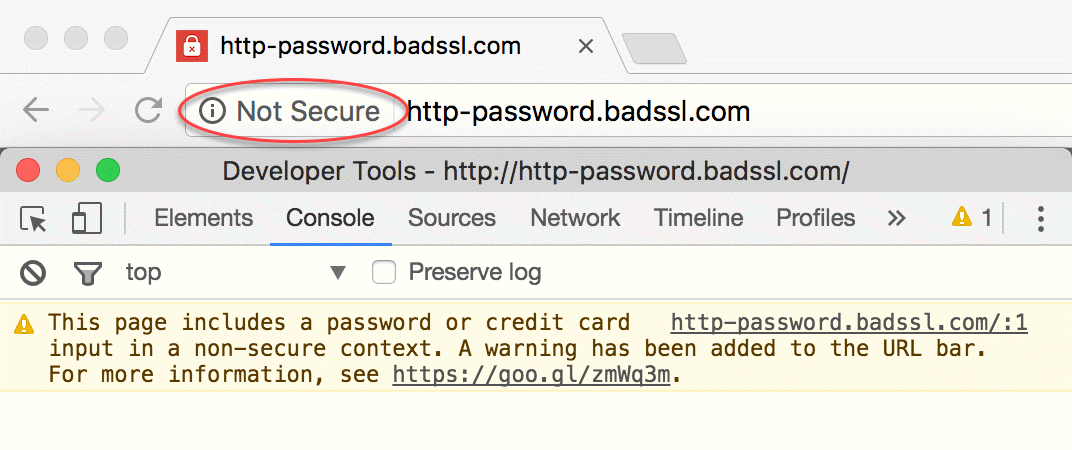1072x450 pixels.
Task: Switch to the Elements tab
Action: coord(203,218)
